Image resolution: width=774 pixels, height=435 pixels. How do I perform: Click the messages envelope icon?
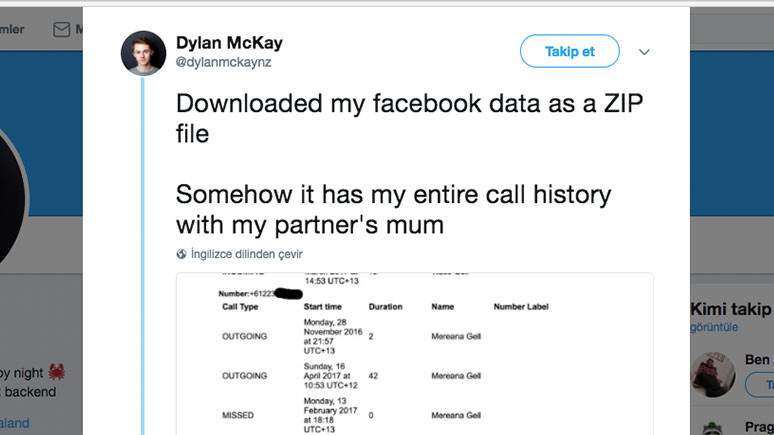[62, 29]
